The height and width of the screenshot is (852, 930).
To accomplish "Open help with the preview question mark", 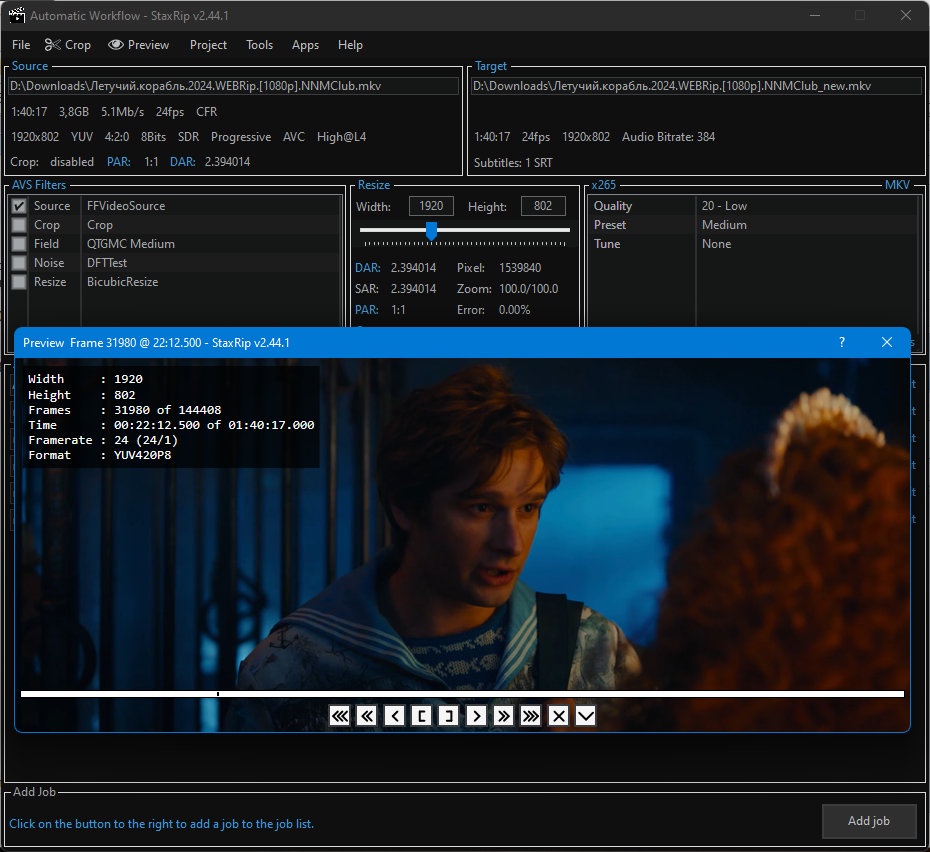I will pos(842,342).
